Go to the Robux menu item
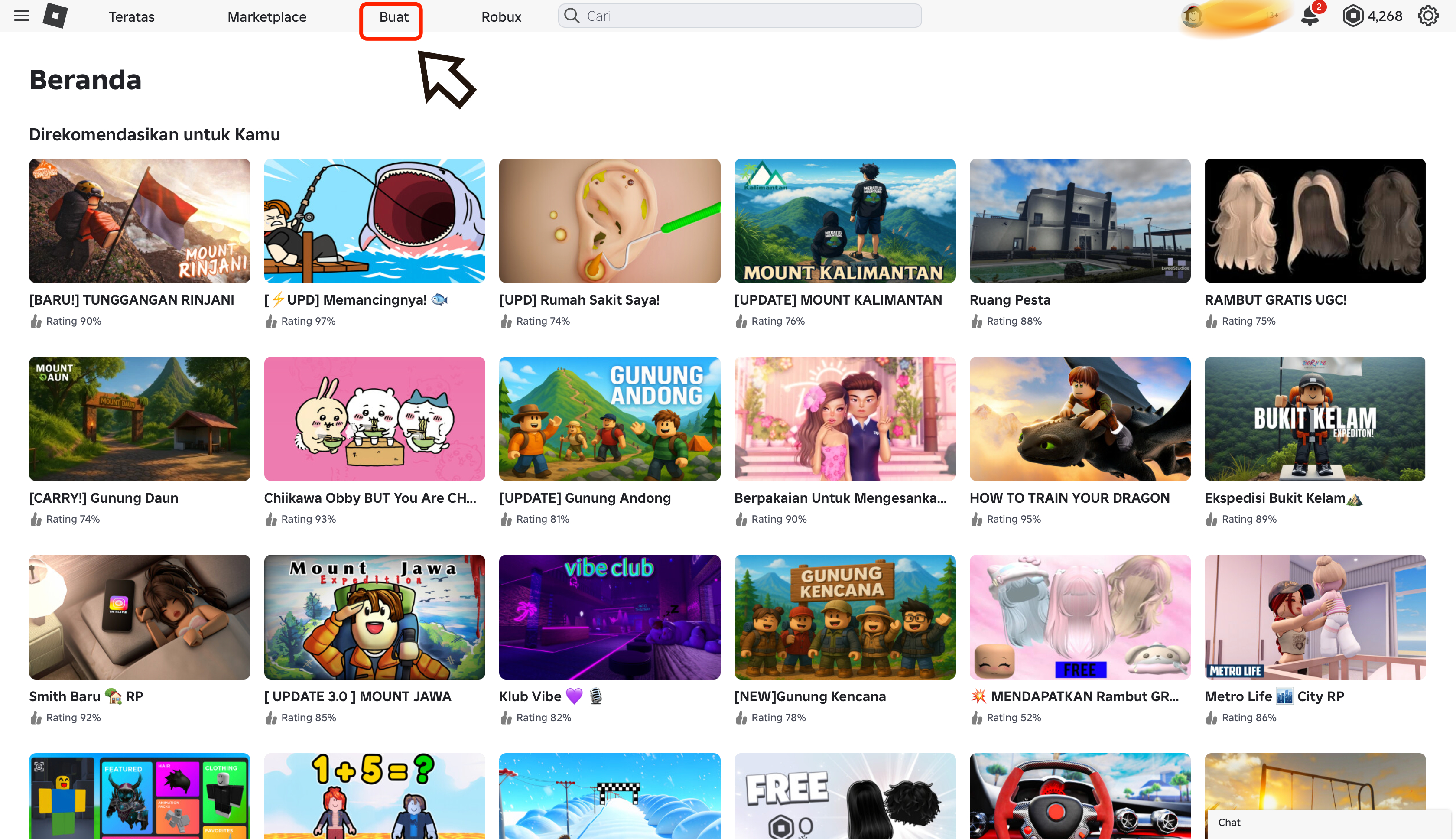The height and width of the screenshot is (839, 1456). pos(500,17)
